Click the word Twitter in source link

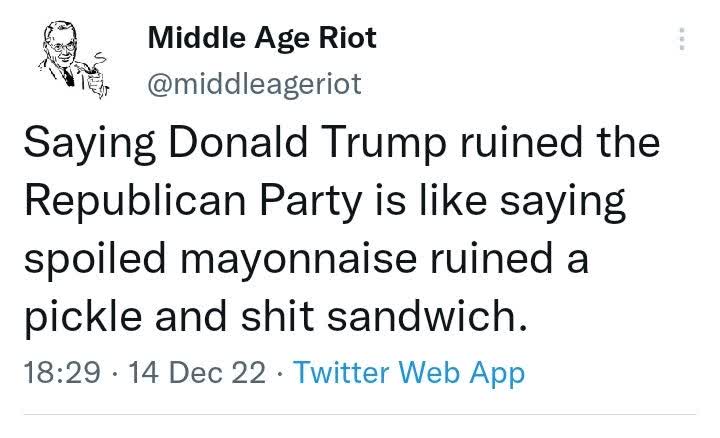[342, 372]
